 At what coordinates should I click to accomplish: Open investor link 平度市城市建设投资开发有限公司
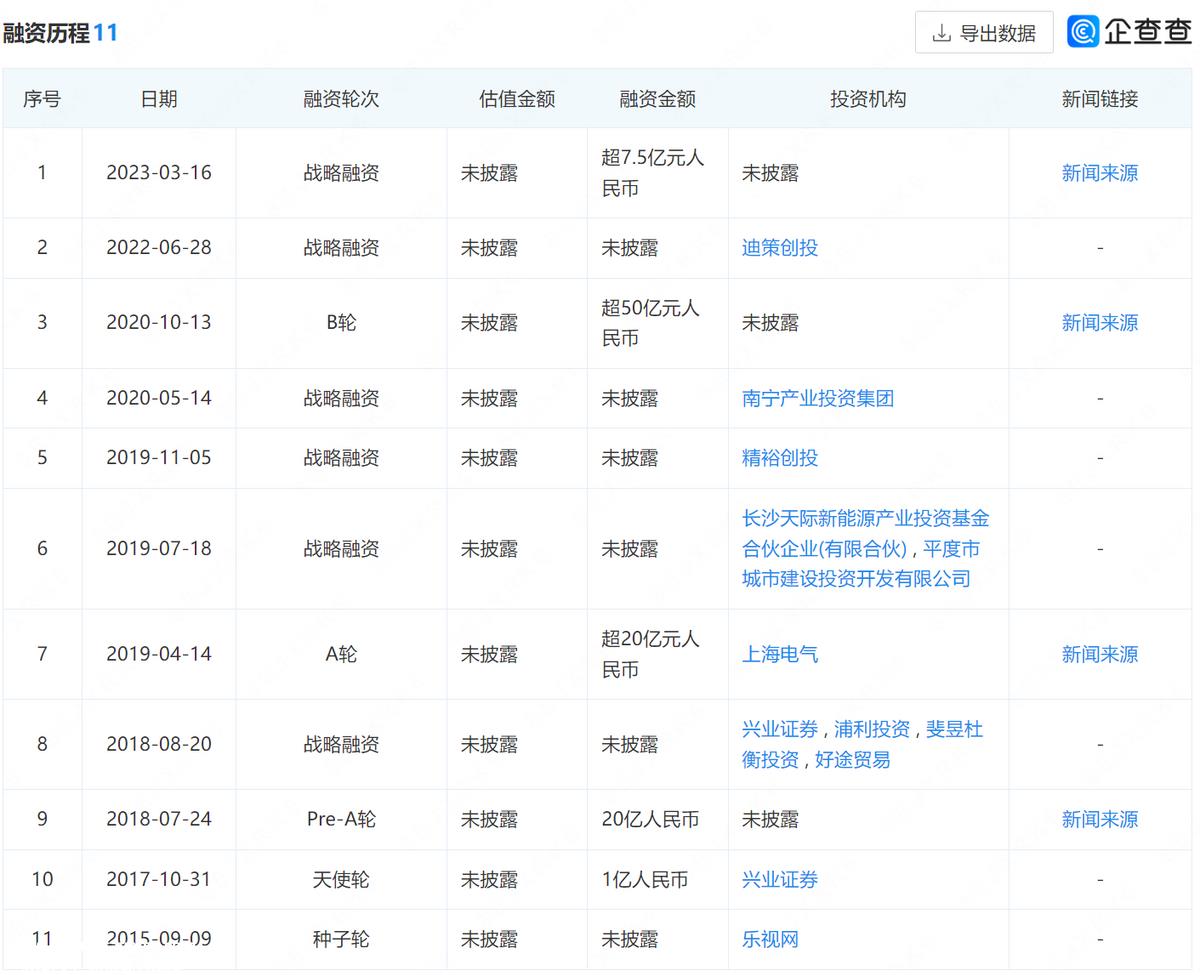[x=860, y=564]
